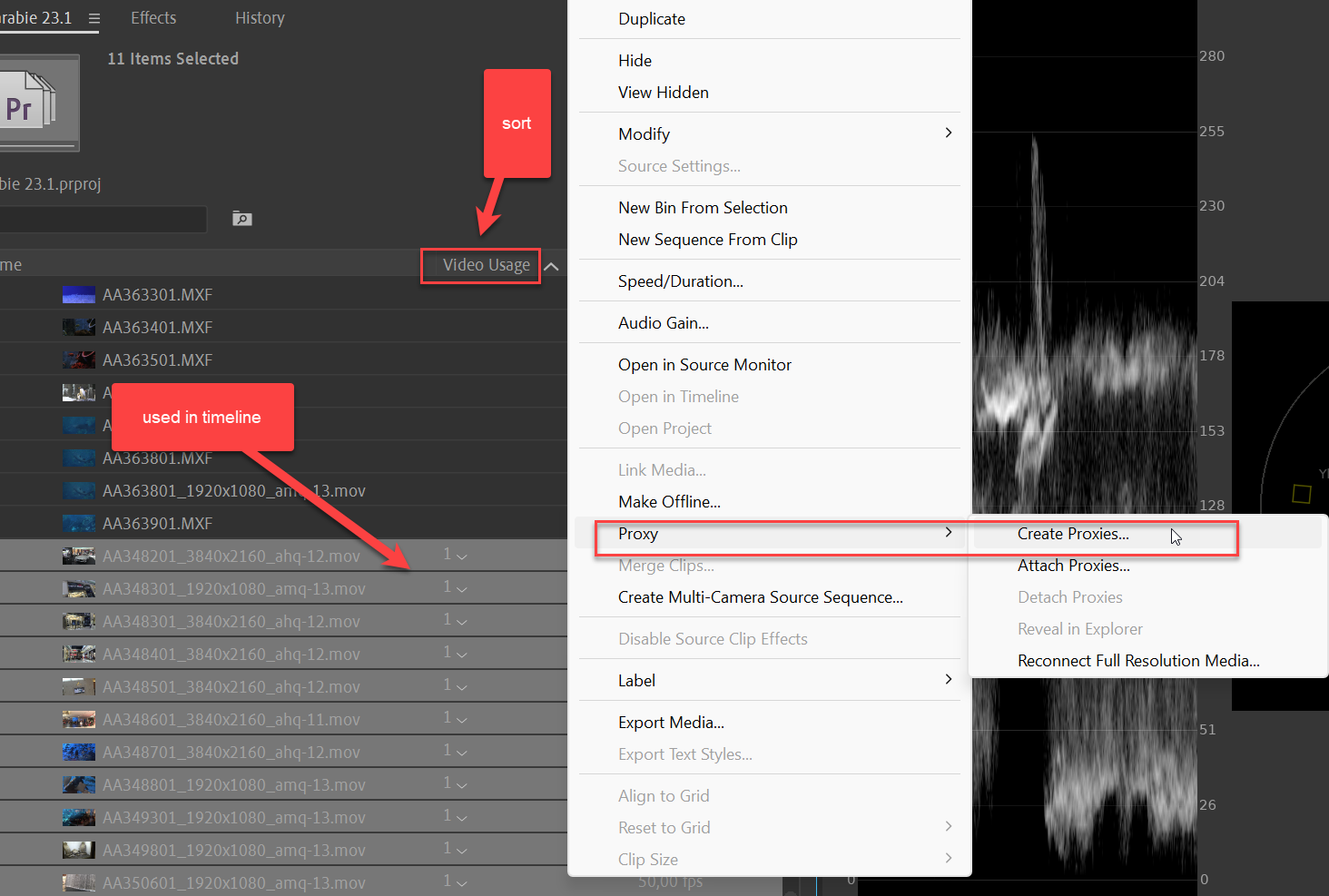This screenshot has width=1329, height=896.
Task: Click the sort direction chevron on Video Usage column
Action: (551, 266)
